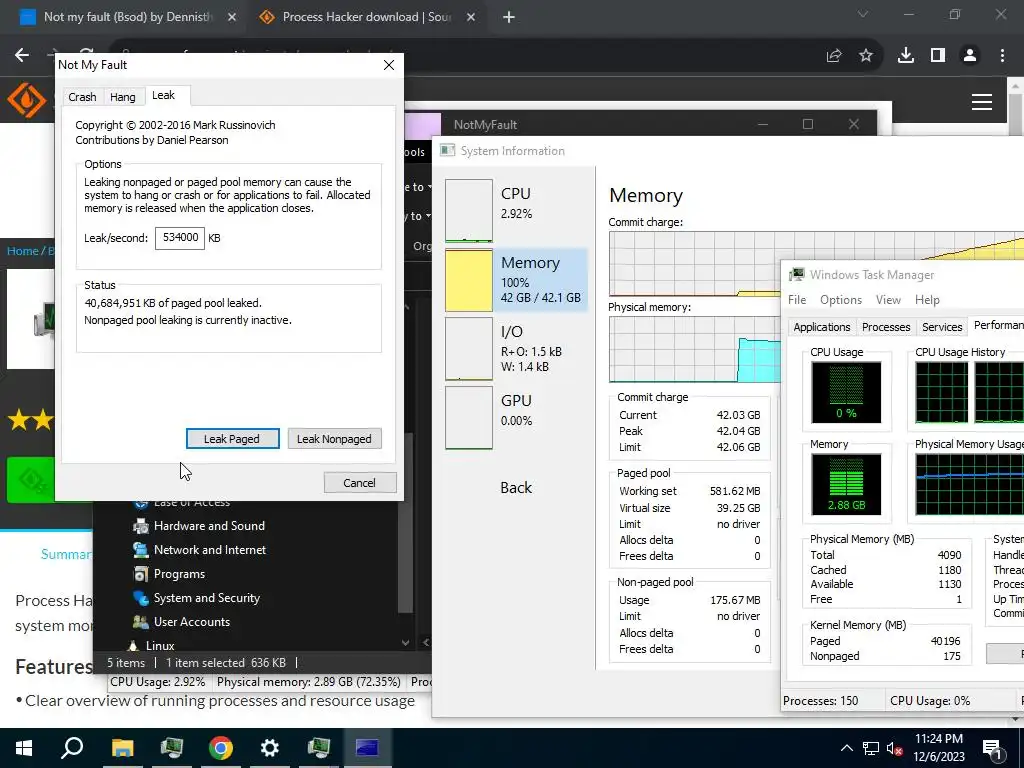Click the Leak Nonpaged button
This screenshot has height=768, width=1024.
334,439
